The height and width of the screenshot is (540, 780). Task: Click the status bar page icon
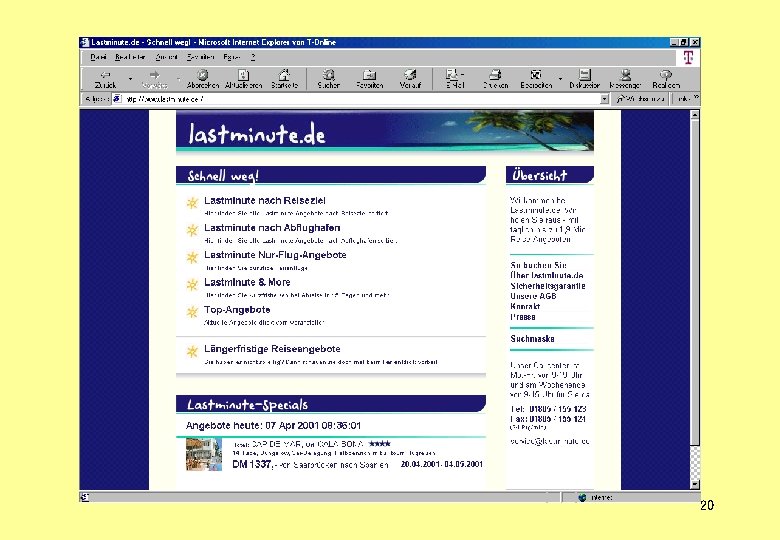85,497
